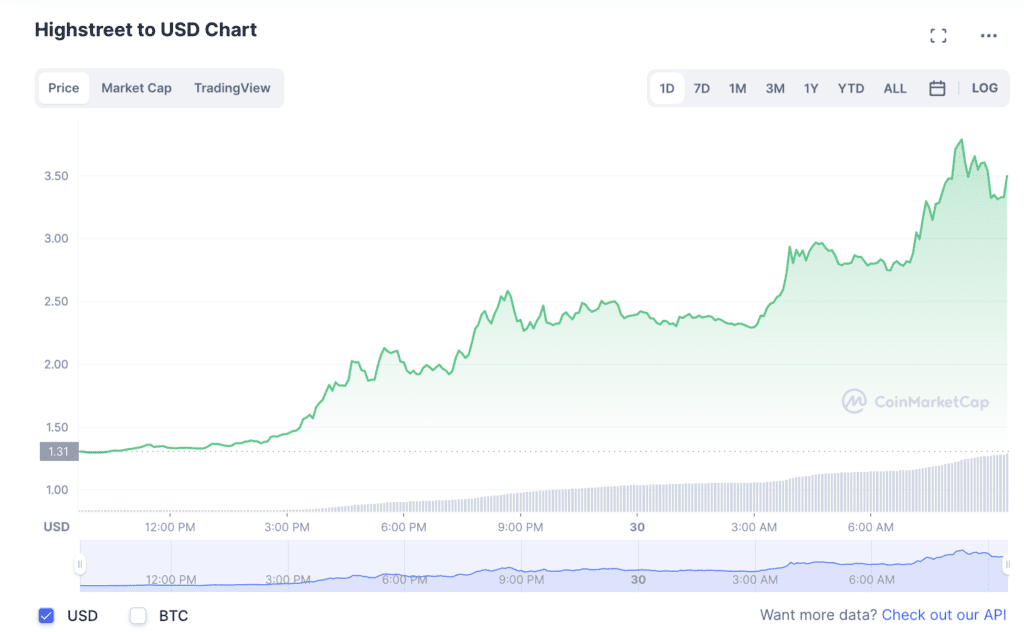The height and width of the screenshot is (632, 1024).
Task: Click the Highstreet to USD Chart heading
Action: point(146,30)
